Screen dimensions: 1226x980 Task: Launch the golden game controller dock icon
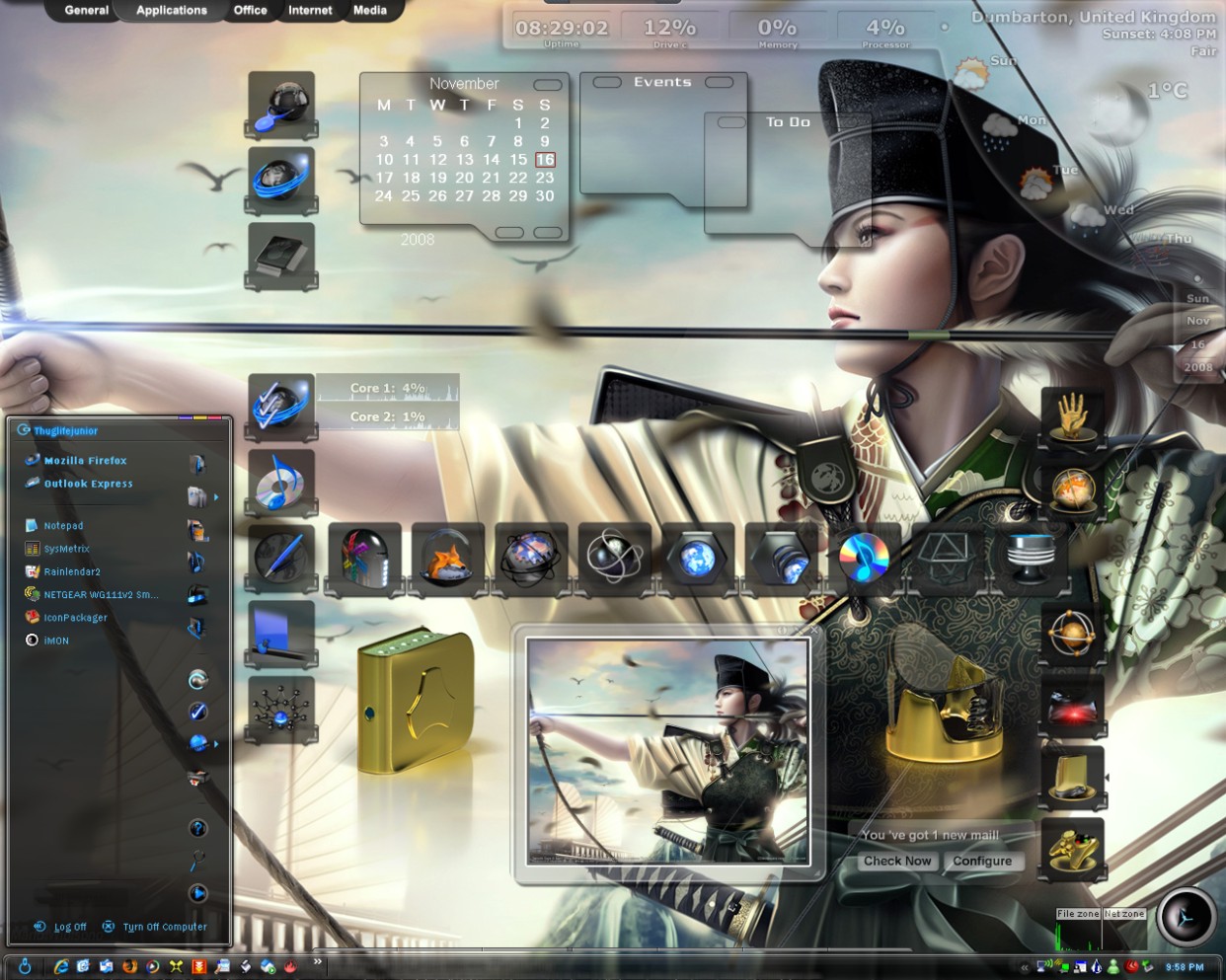coord(1072,849)
